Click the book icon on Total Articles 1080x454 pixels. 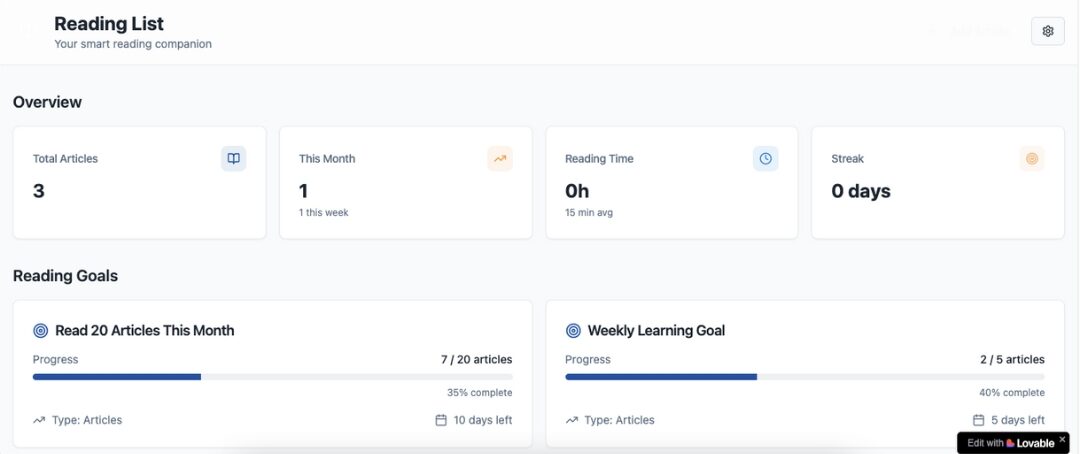(233, 158)
